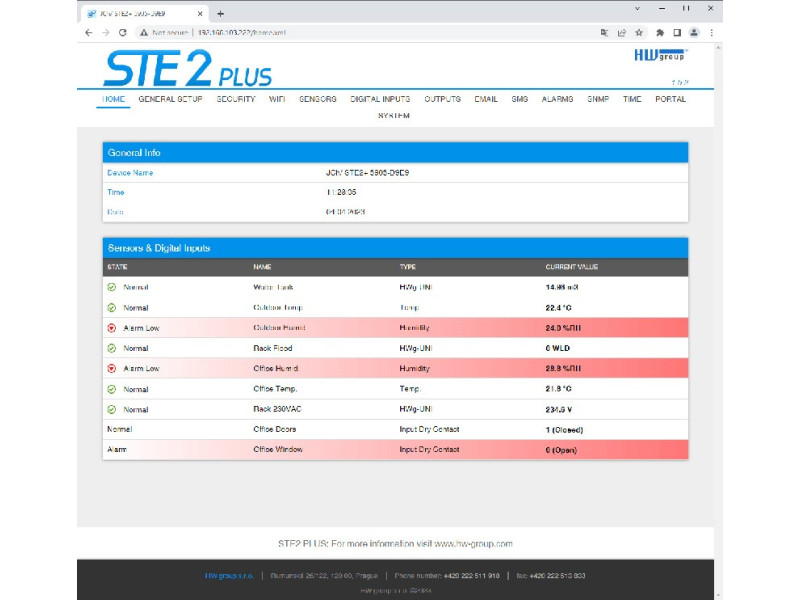This screenshot has height=600, width=800.
Task: Open the OUTPUTS menu
Action: [442, 99]
